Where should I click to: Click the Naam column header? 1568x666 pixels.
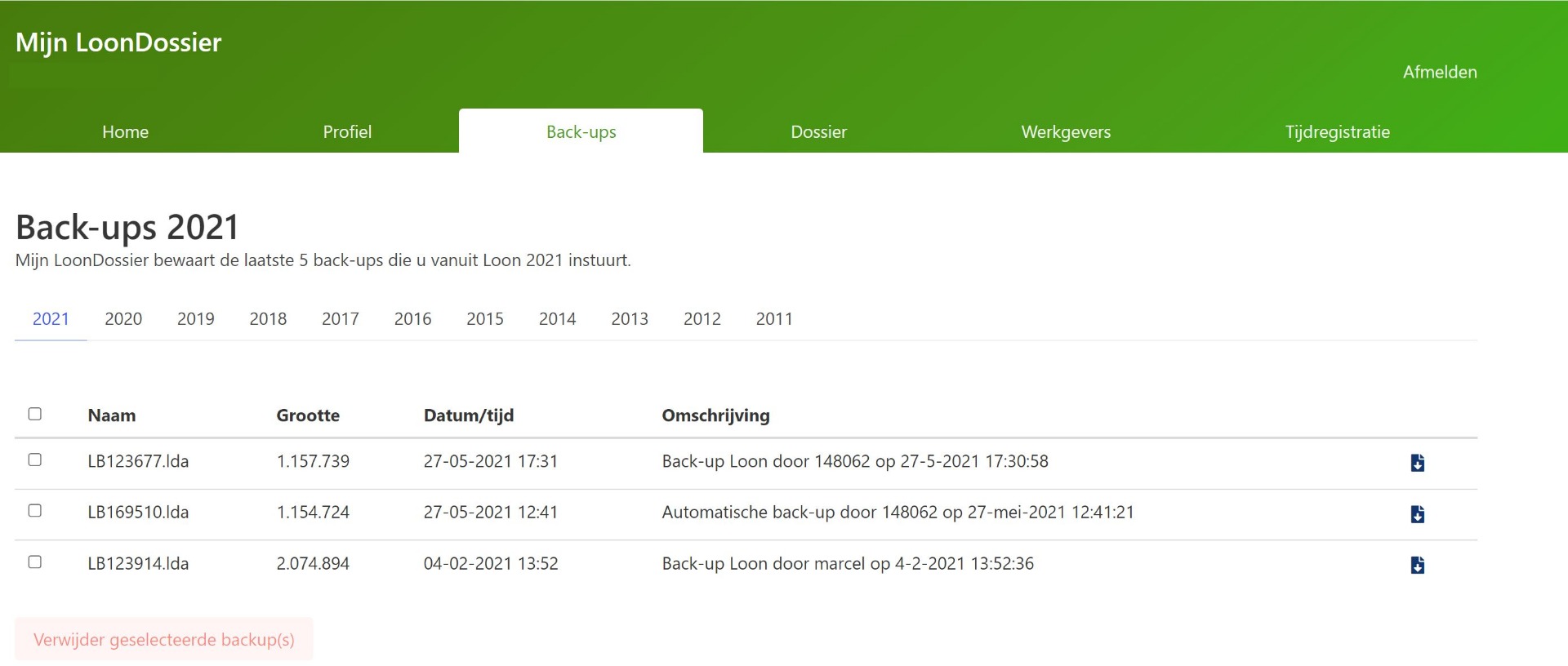tap(112, 415)
